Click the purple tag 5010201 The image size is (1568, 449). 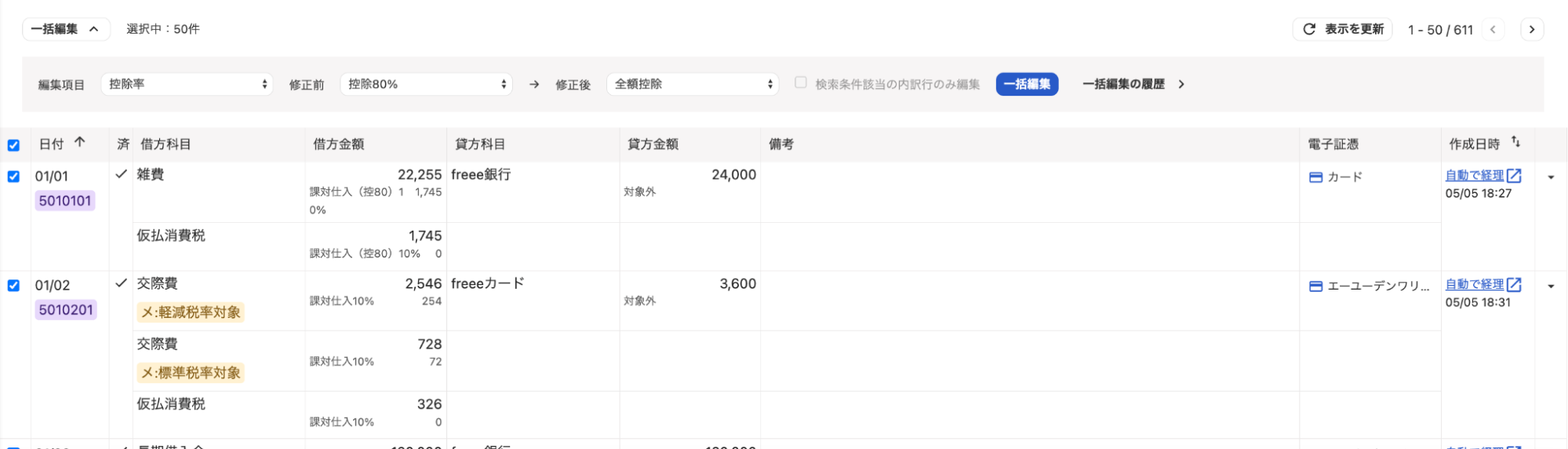tap(66, 310)
